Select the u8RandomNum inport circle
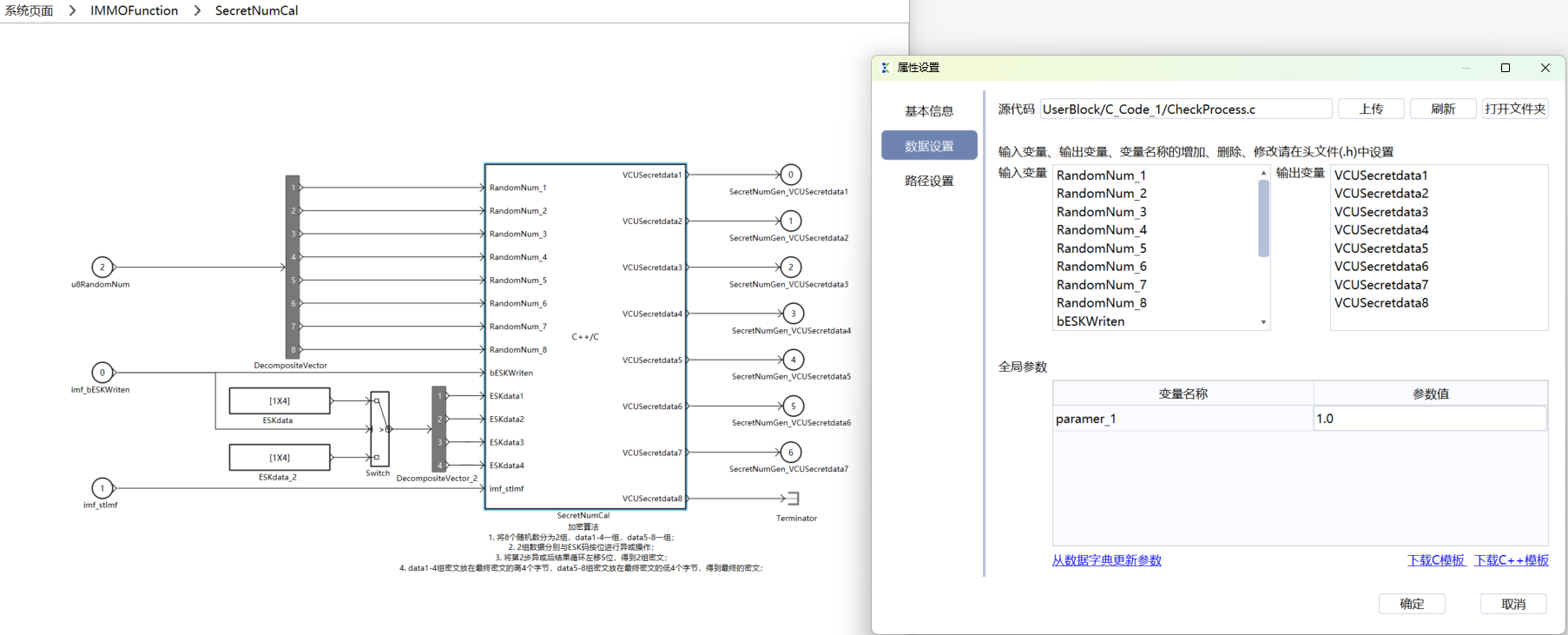Image resolution: width=1568 pixels, height=635 pixels. pyautogui.click(x=102, y=268)
